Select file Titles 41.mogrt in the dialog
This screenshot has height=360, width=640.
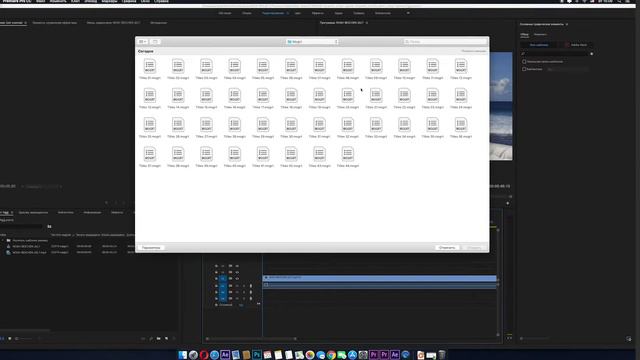tap(263, 157)
